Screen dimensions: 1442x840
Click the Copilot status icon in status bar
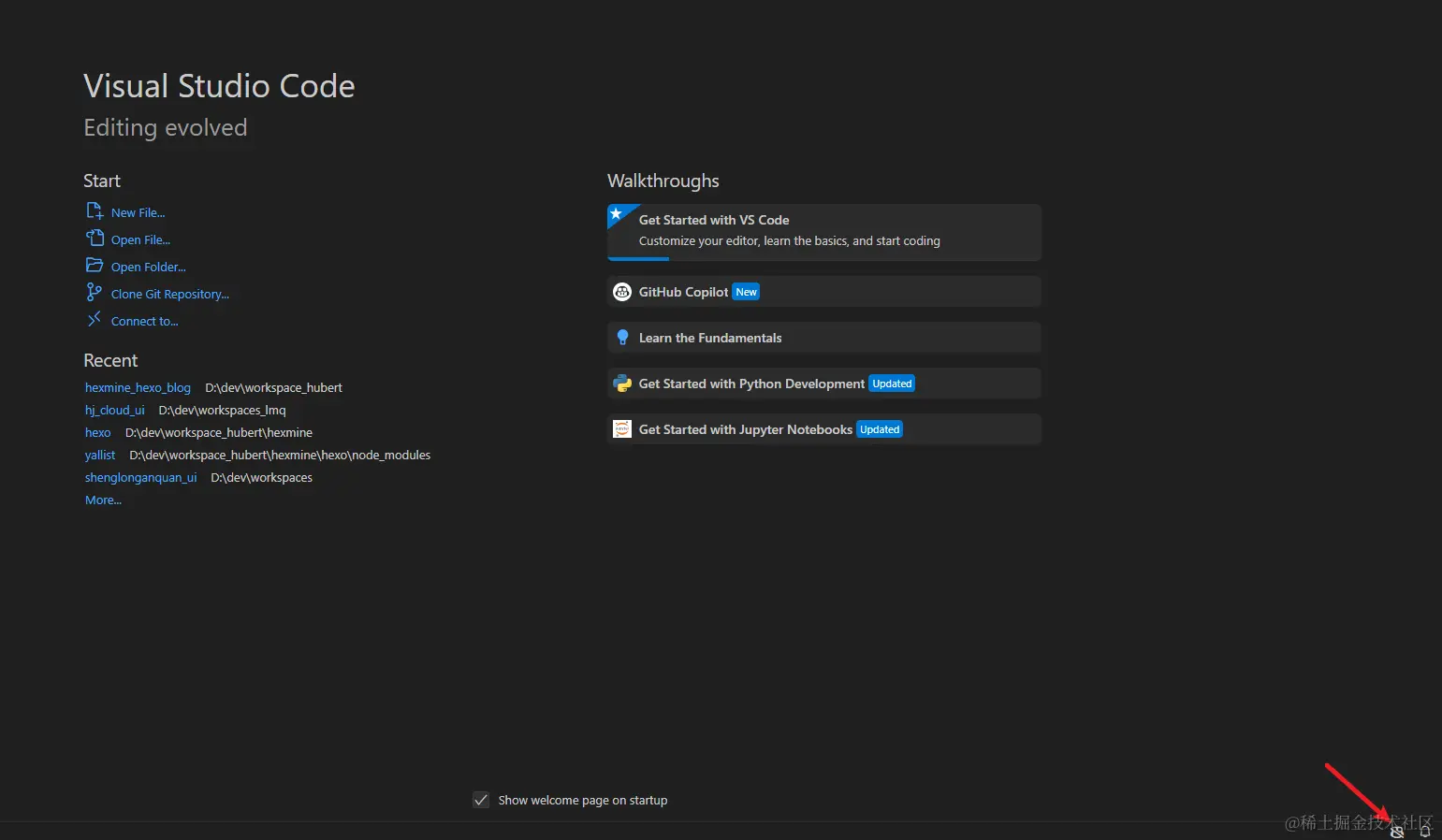(x=1397, y=831)
